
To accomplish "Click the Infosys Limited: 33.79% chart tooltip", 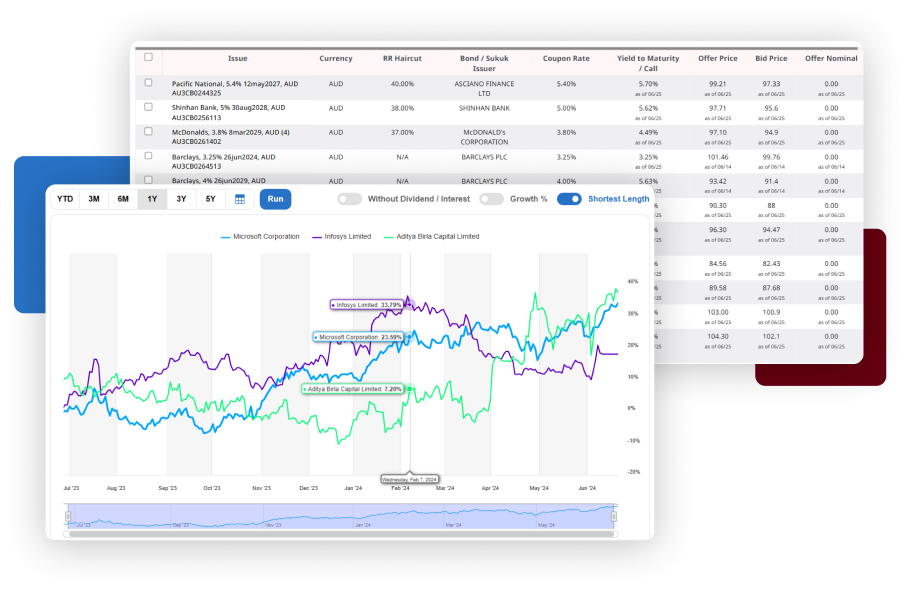I will point(366,305).
